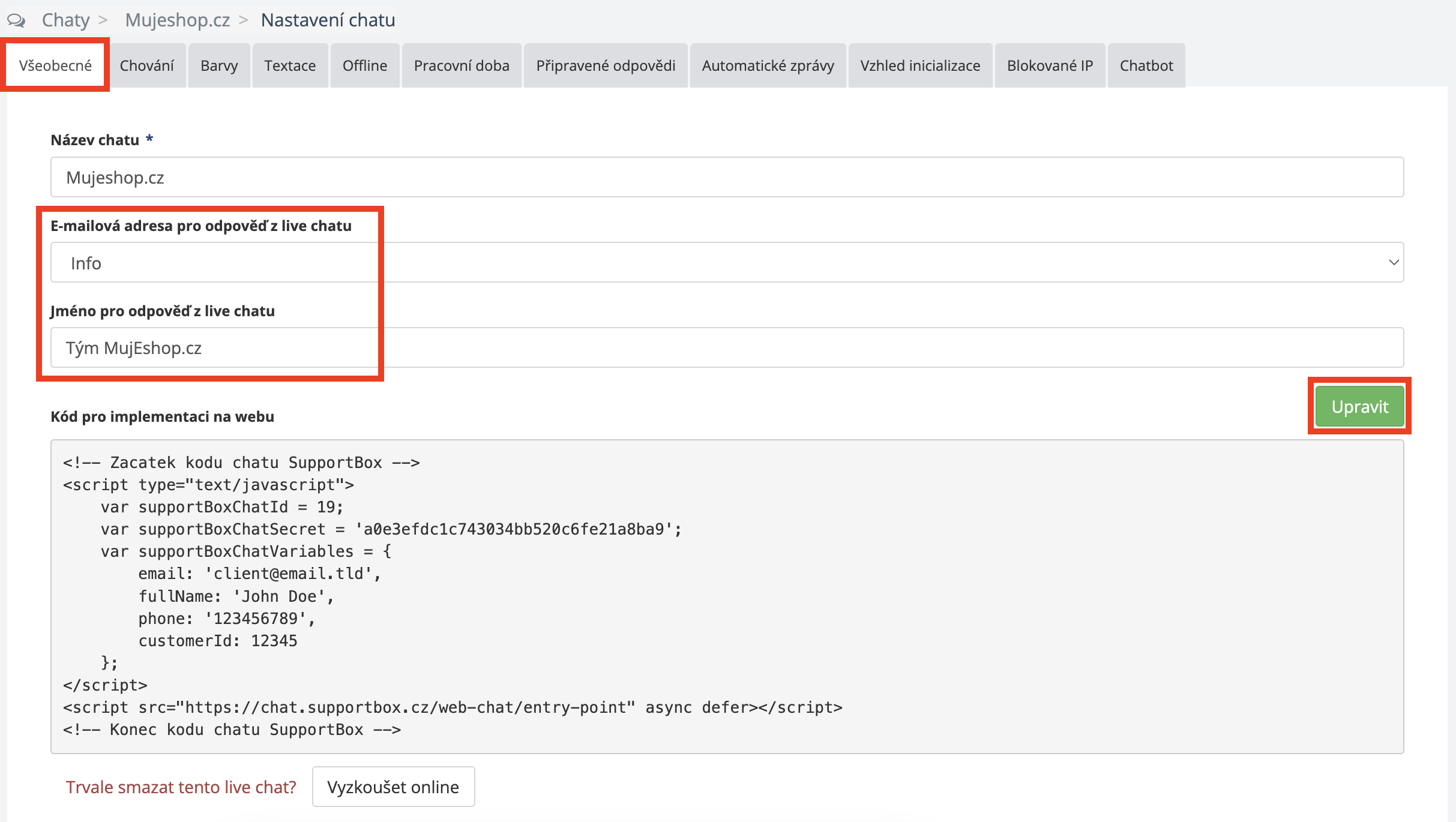Switch to Automatické zprávy tab
1456x822 pixels.
coord(768,65)
